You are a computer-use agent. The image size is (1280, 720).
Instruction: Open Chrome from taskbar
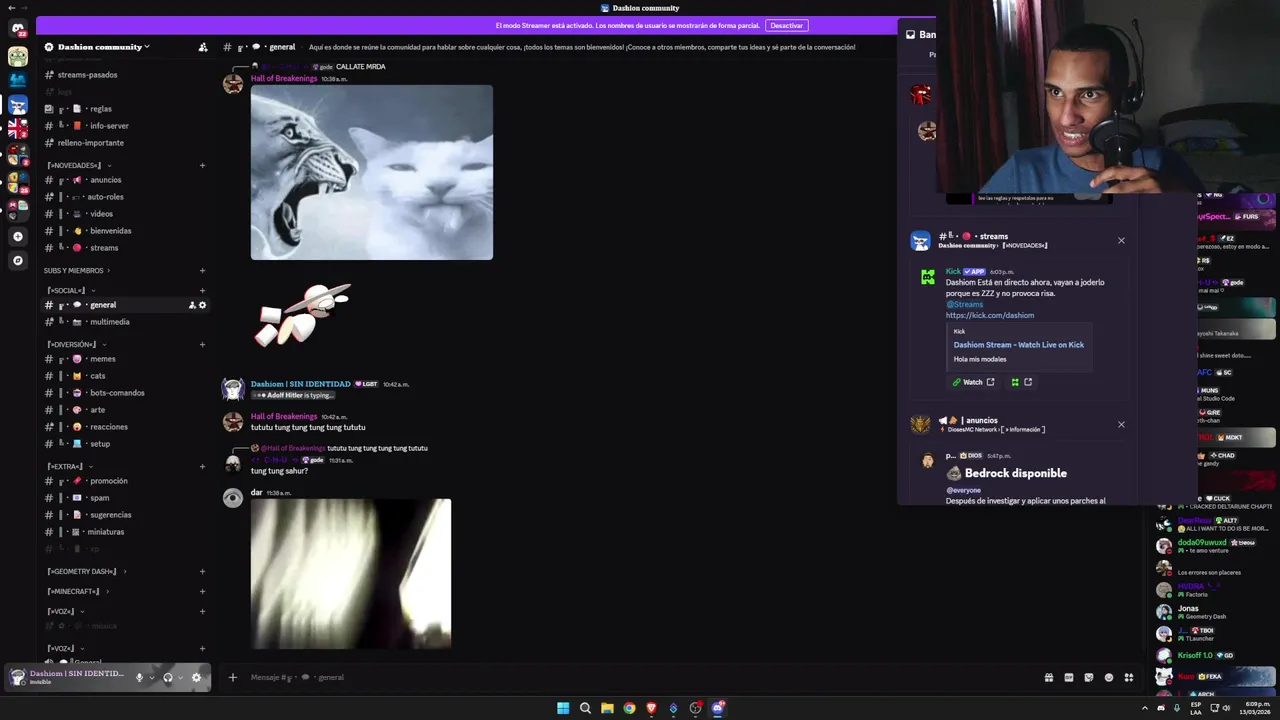629,708
